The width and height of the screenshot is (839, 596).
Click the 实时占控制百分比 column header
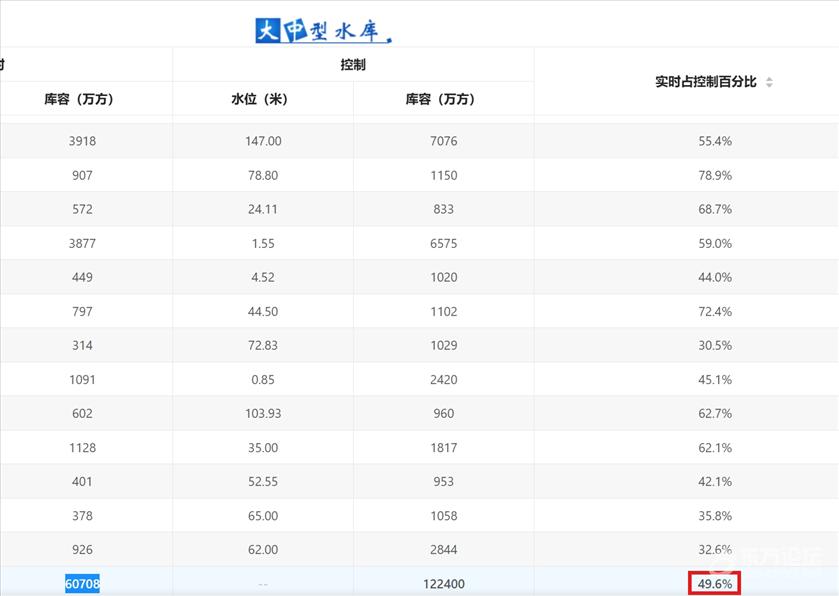(x=706, y=82)
